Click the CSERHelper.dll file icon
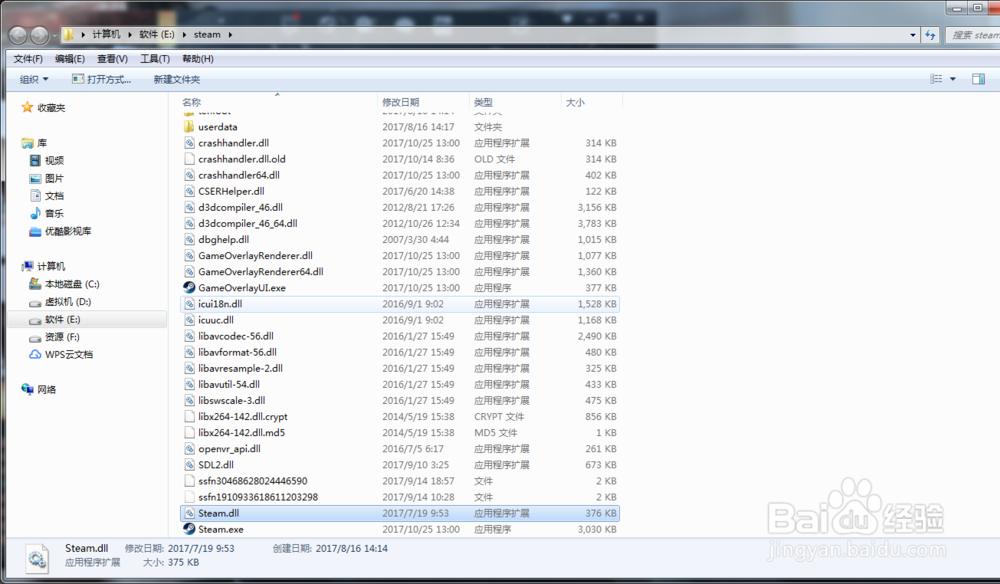Screen dimensions: 1000x584 coord(189,191)
